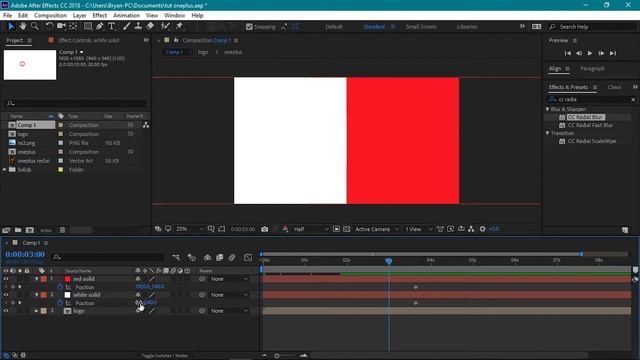Select the Pan Behind anchor point tool

click(73, 26)
